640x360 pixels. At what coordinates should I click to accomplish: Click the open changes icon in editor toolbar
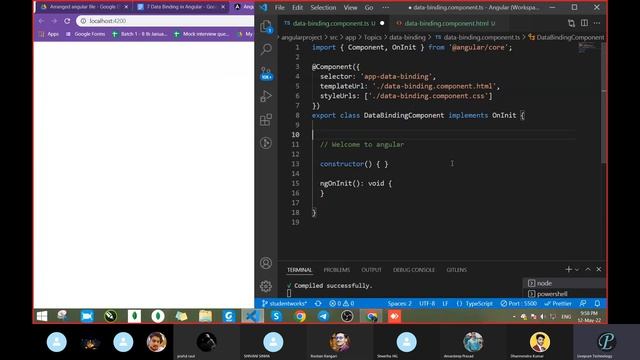pyautogui.click(x=571, y=23)
